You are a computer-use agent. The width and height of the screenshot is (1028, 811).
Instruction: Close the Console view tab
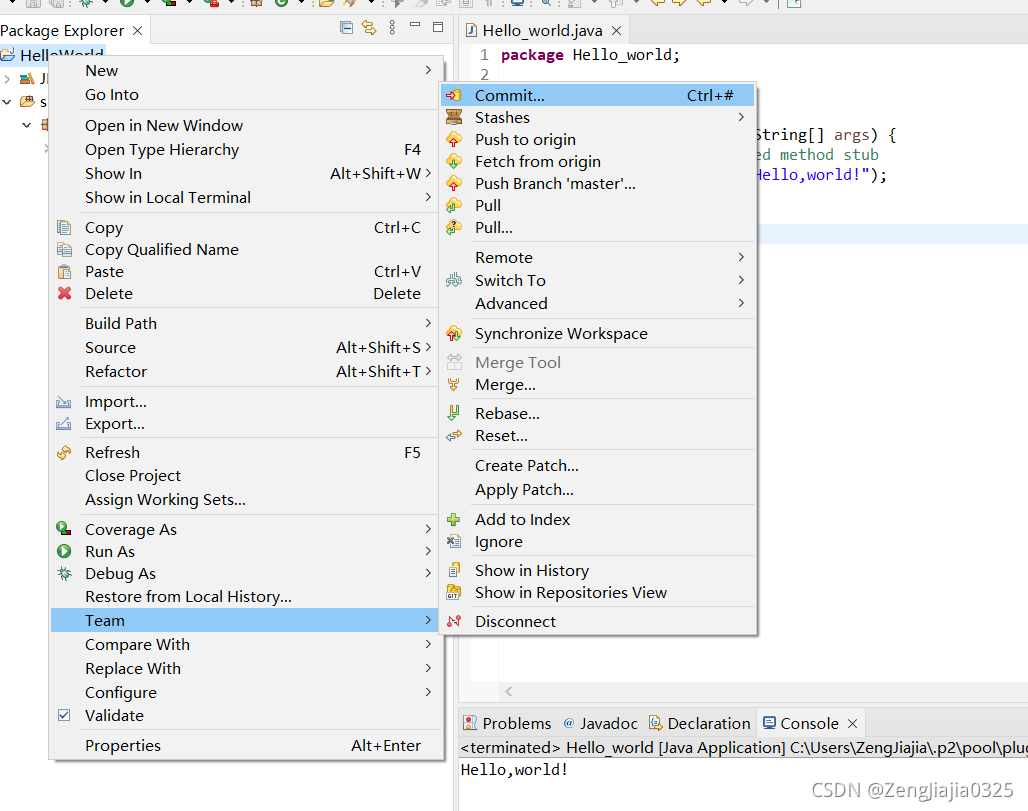(852, 723)
